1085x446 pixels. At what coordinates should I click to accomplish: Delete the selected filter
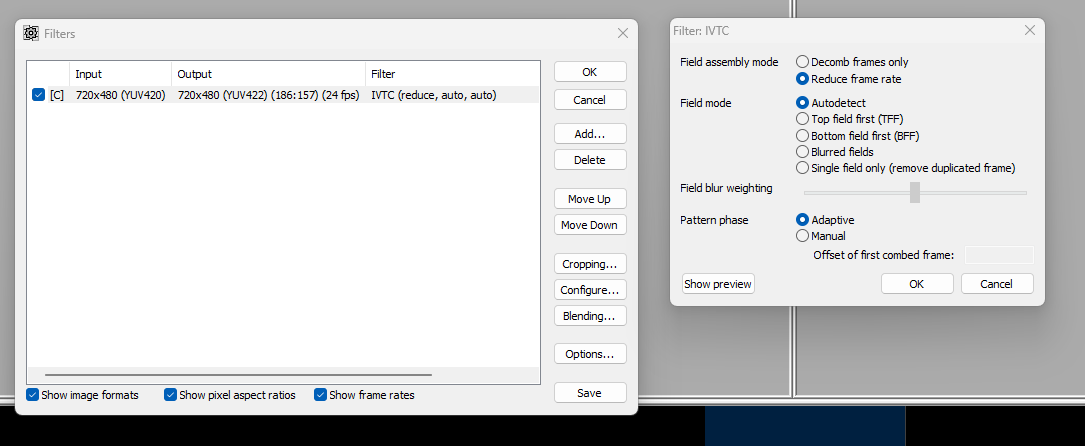click(590, 160)
